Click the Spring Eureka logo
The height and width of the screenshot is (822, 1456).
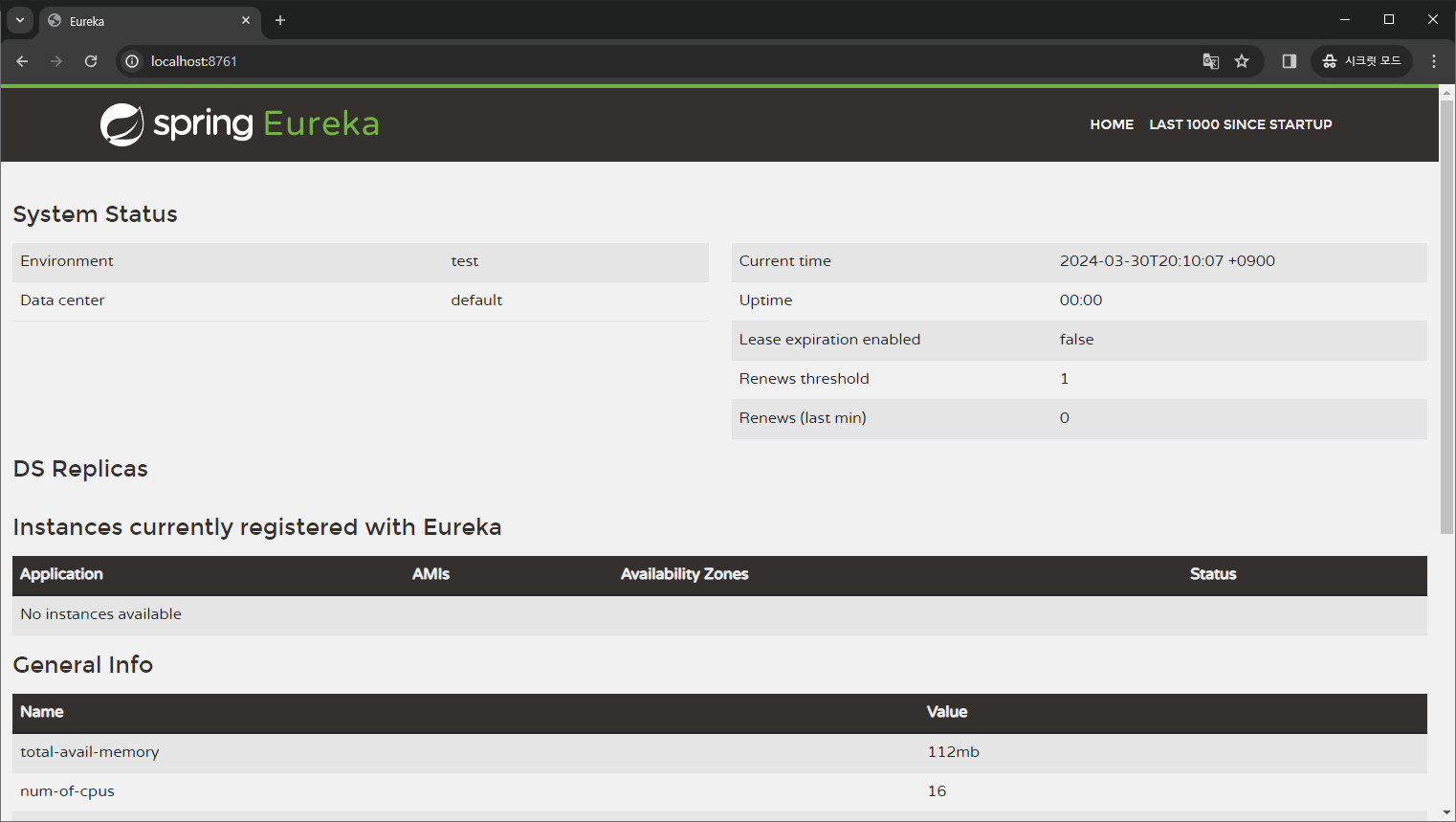(x=240, y=124)
